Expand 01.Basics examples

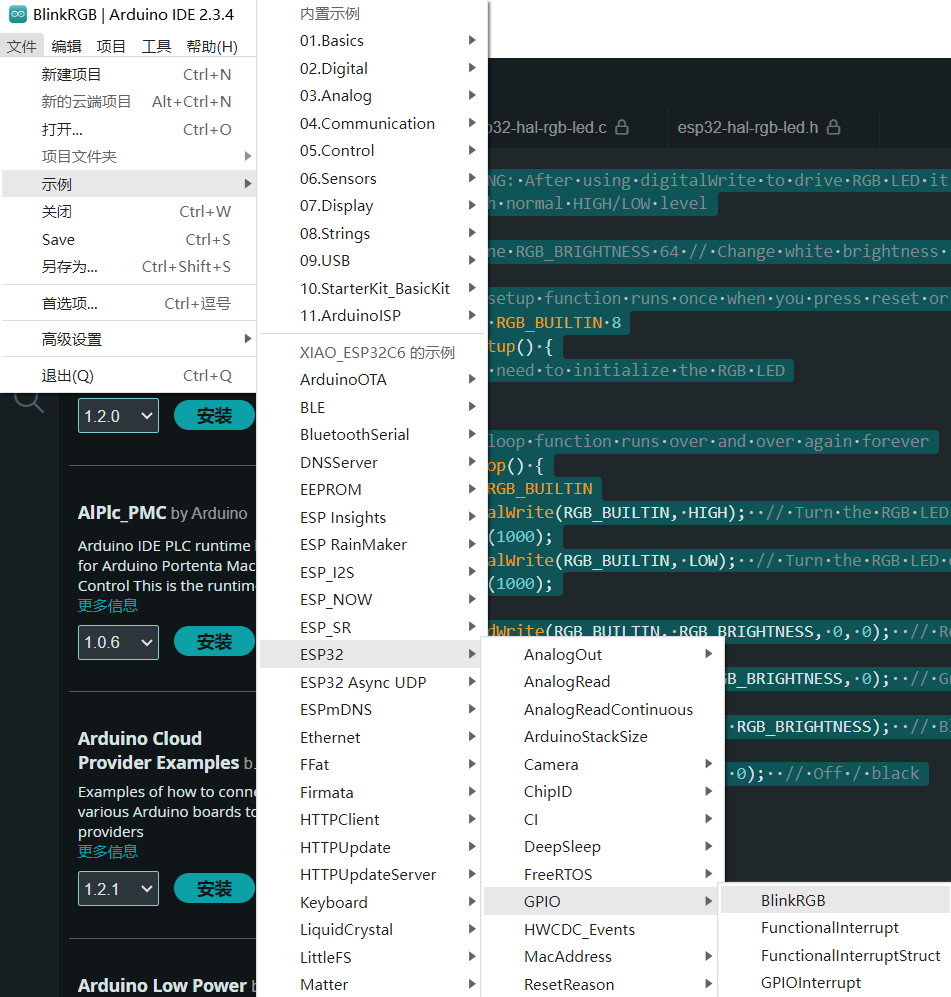coord(373,41)
